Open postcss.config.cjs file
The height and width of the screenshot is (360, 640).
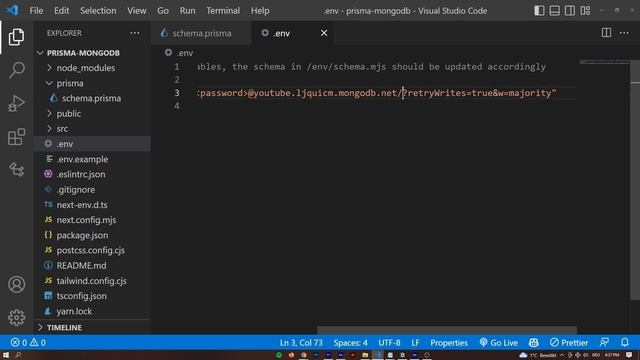[x=91, y=250]
